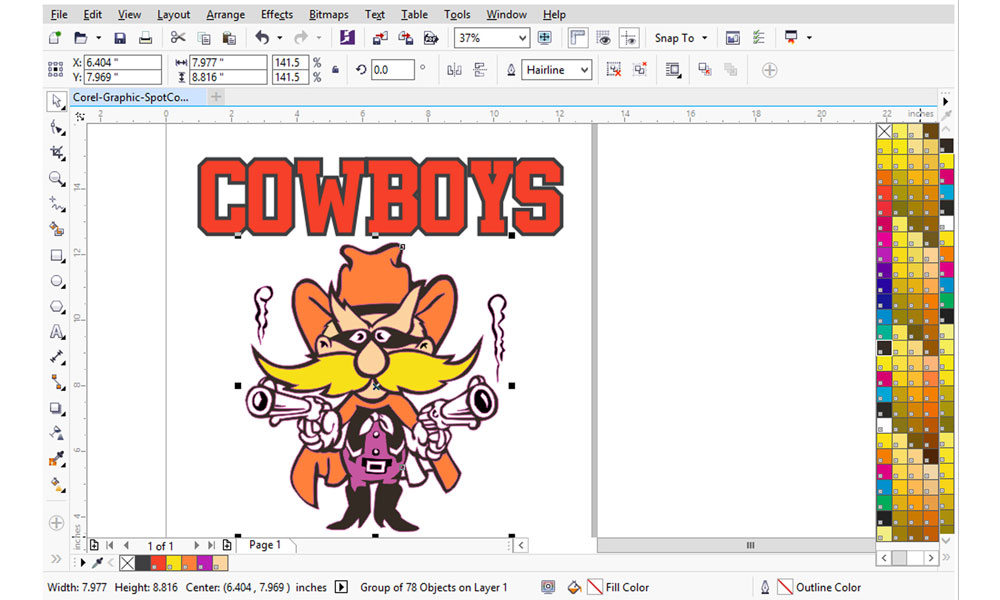Open the Undo history dropdown arrow

tap(279, 38)
